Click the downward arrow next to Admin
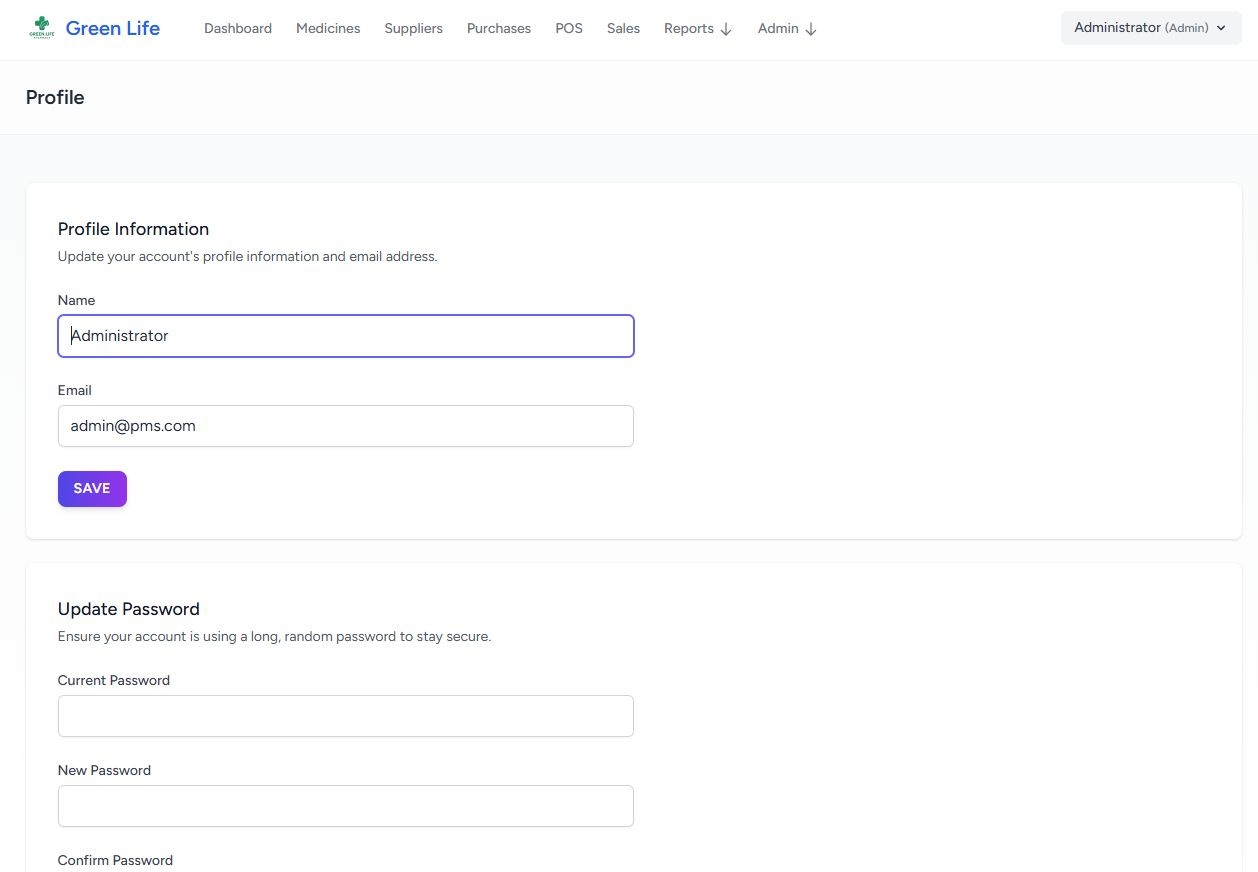The width and height of the screenshot is (1258, 872). point(811,29)
